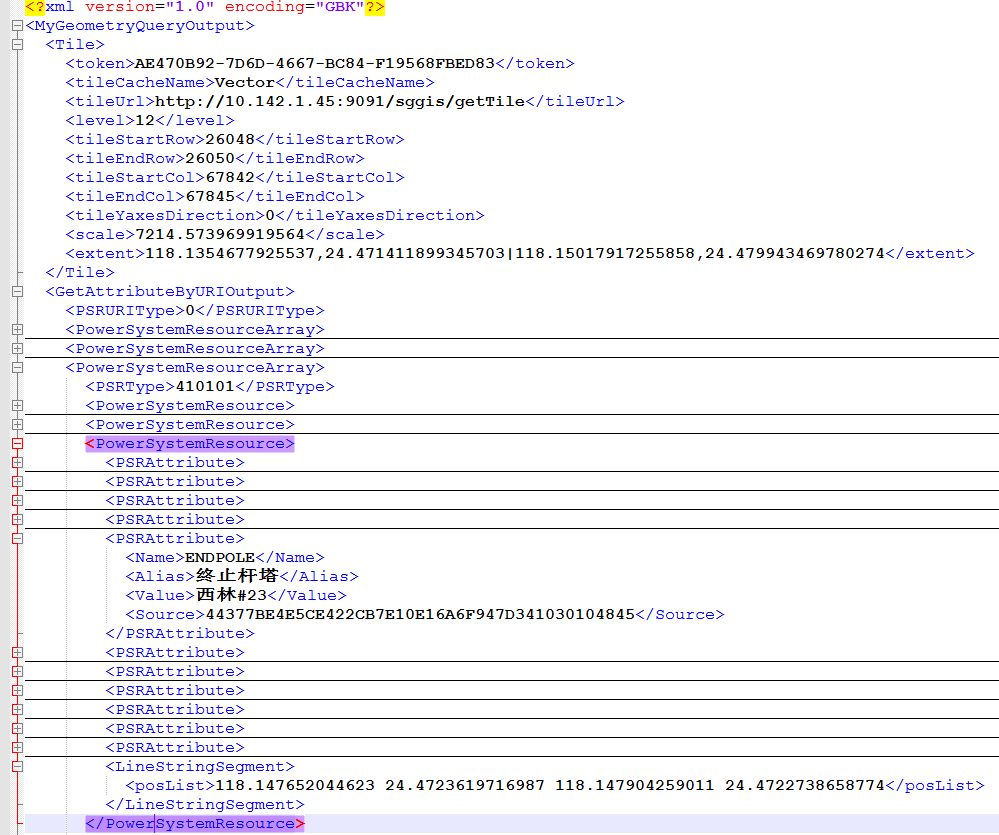Click the opening <MyGeometryQueryOutput> tag
The image size is (999, 835).
pos(140,26)
